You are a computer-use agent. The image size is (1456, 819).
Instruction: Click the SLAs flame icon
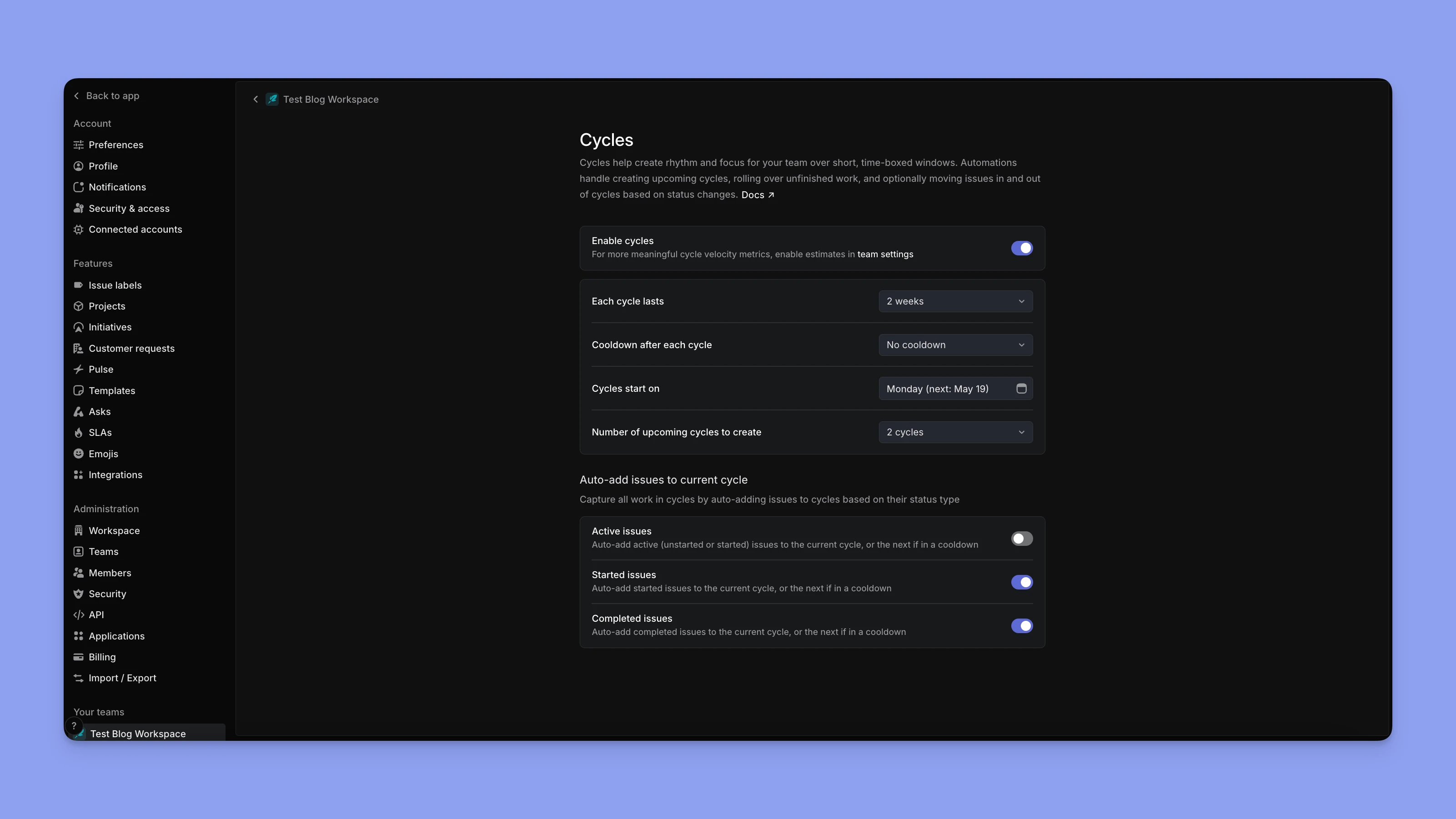(79, 433)
